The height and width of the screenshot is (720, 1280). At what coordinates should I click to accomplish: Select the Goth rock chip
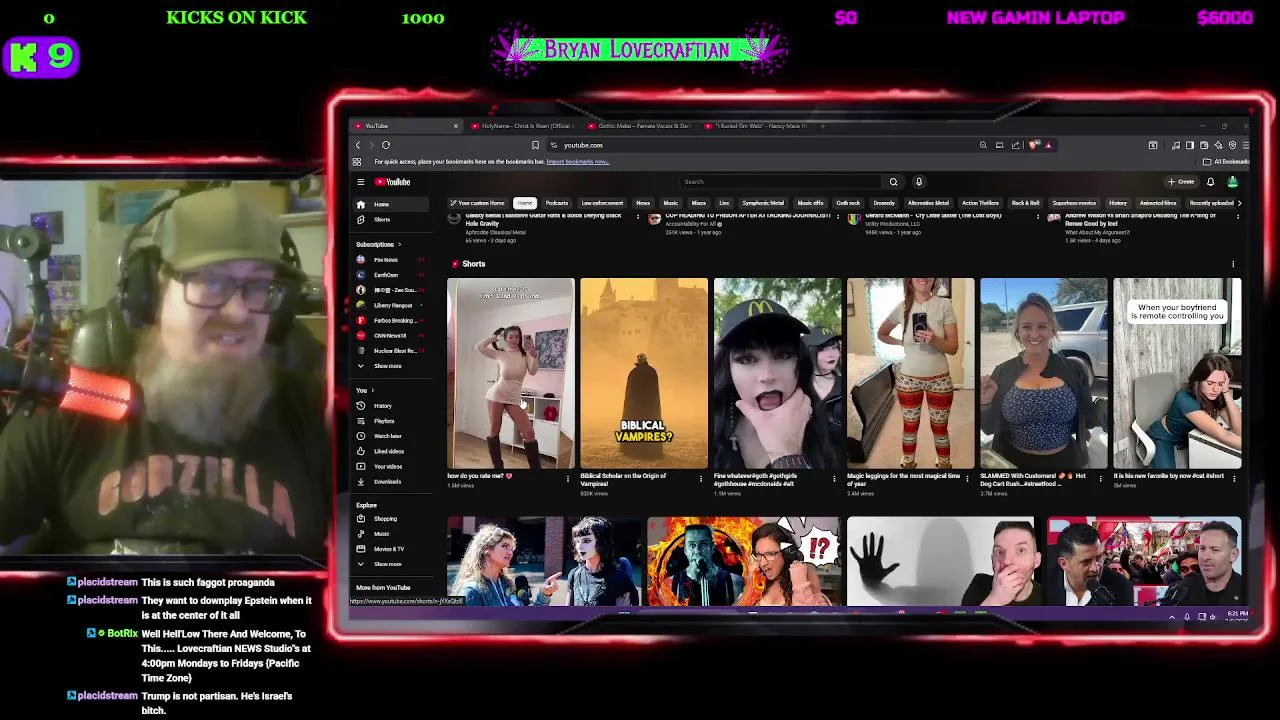pos(848,203)
